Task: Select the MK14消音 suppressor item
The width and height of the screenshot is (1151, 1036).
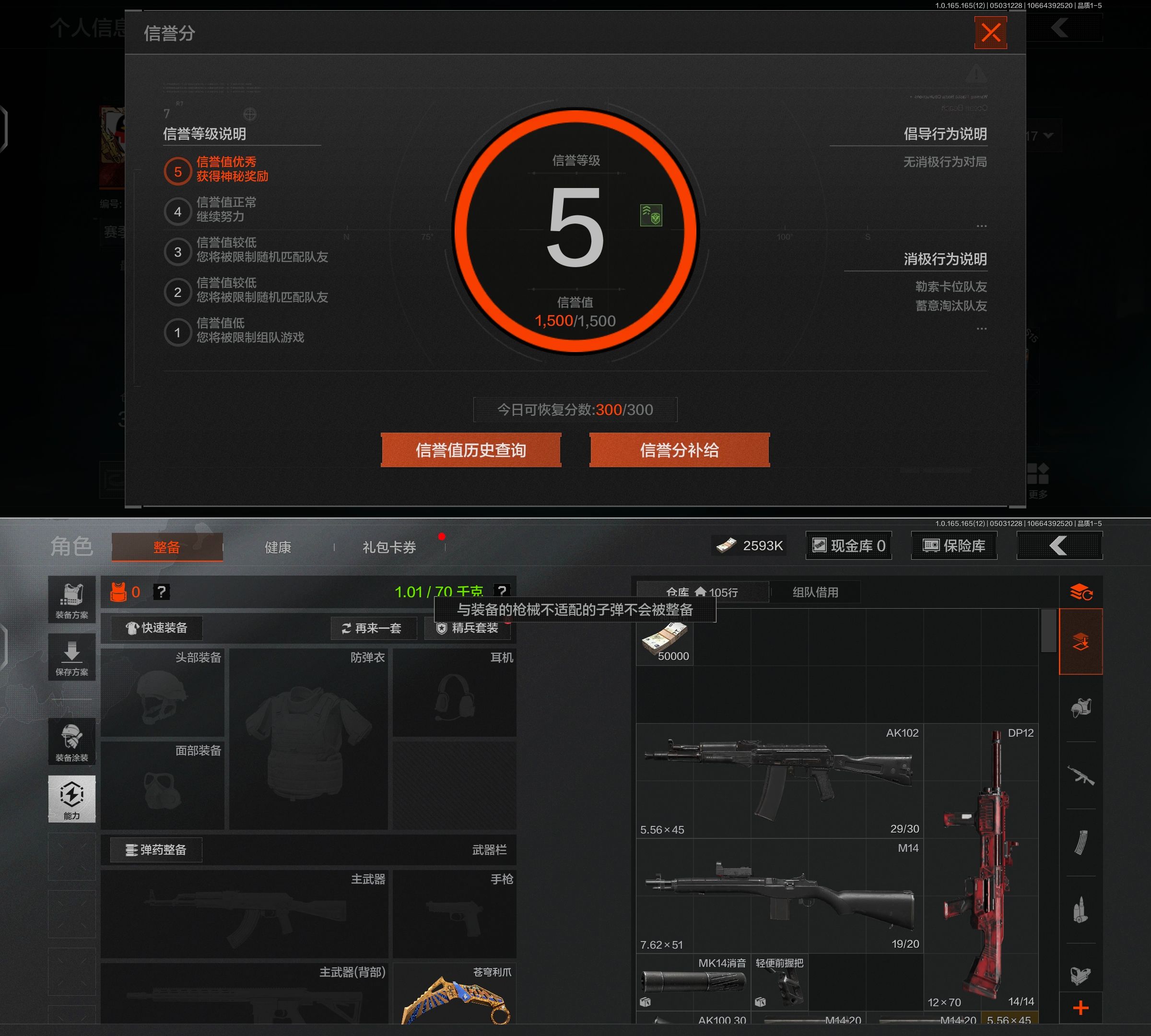Action: tap(693, 982)
